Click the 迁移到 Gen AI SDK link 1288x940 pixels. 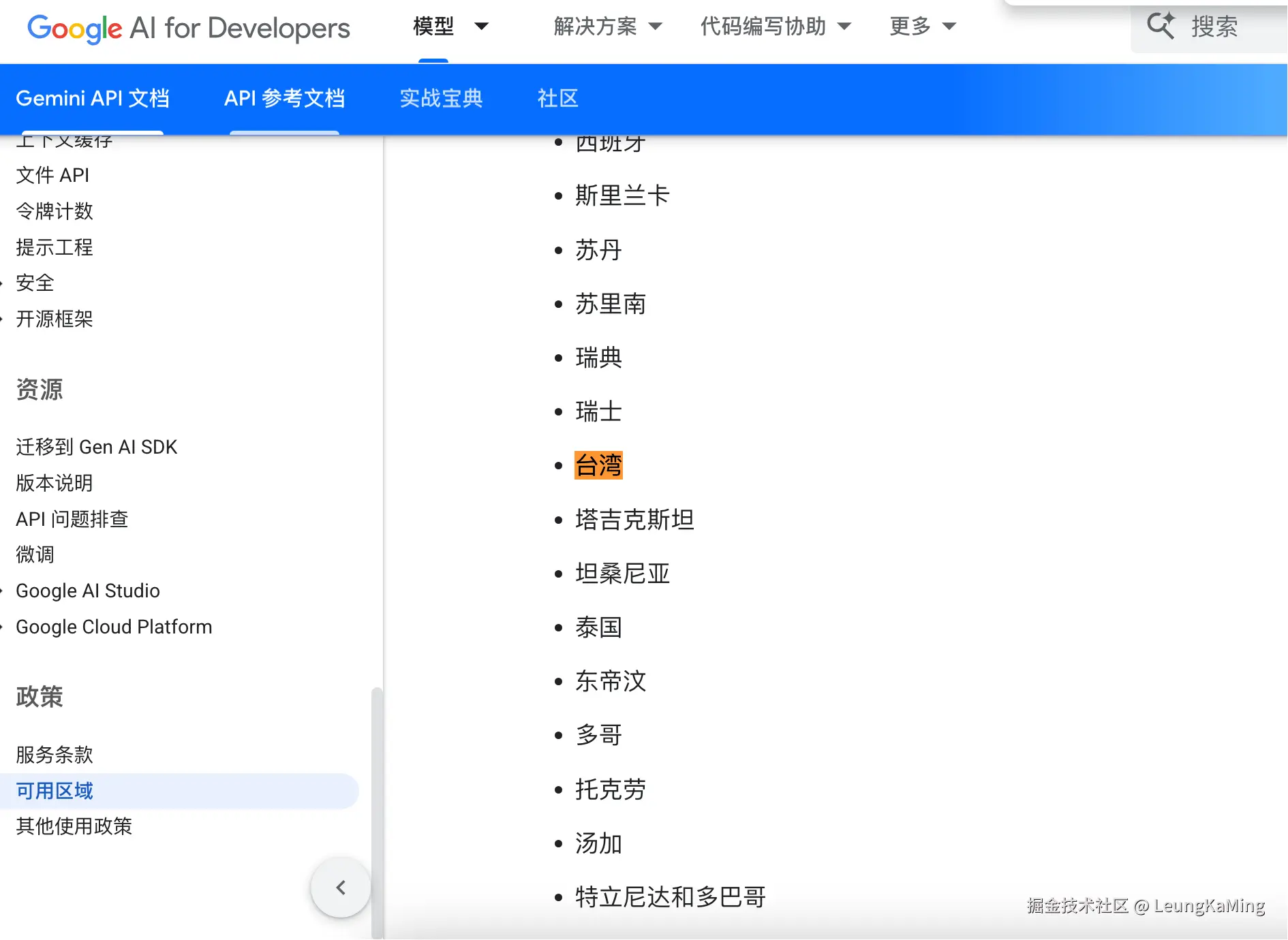tap(96, 447)
